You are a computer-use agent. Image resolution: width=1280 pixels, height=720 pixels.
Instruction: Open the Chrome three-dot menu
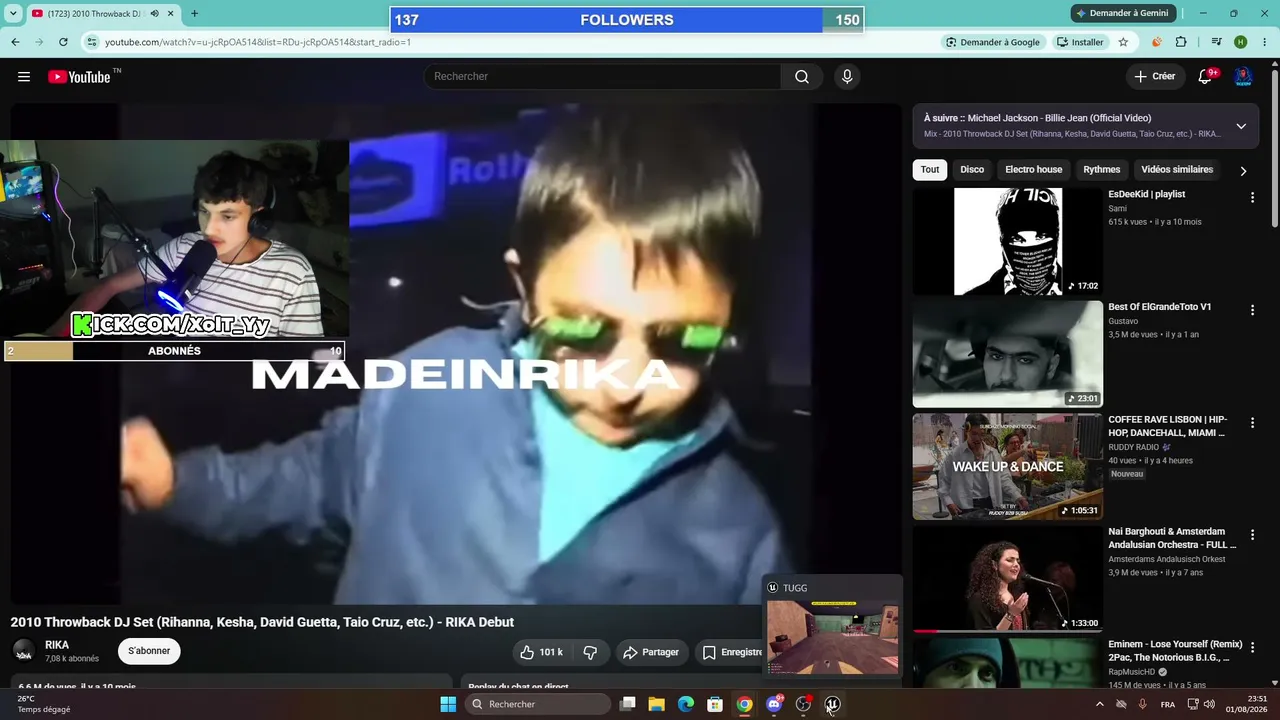(1265, 42)
